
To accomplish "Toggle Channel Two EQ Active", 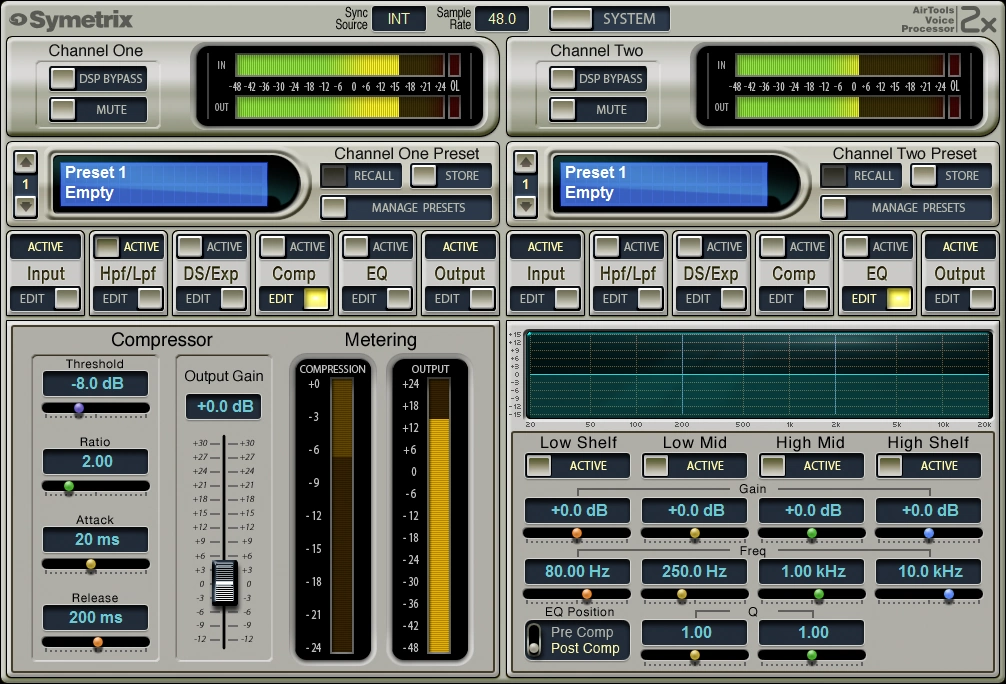I will point(877,247).
